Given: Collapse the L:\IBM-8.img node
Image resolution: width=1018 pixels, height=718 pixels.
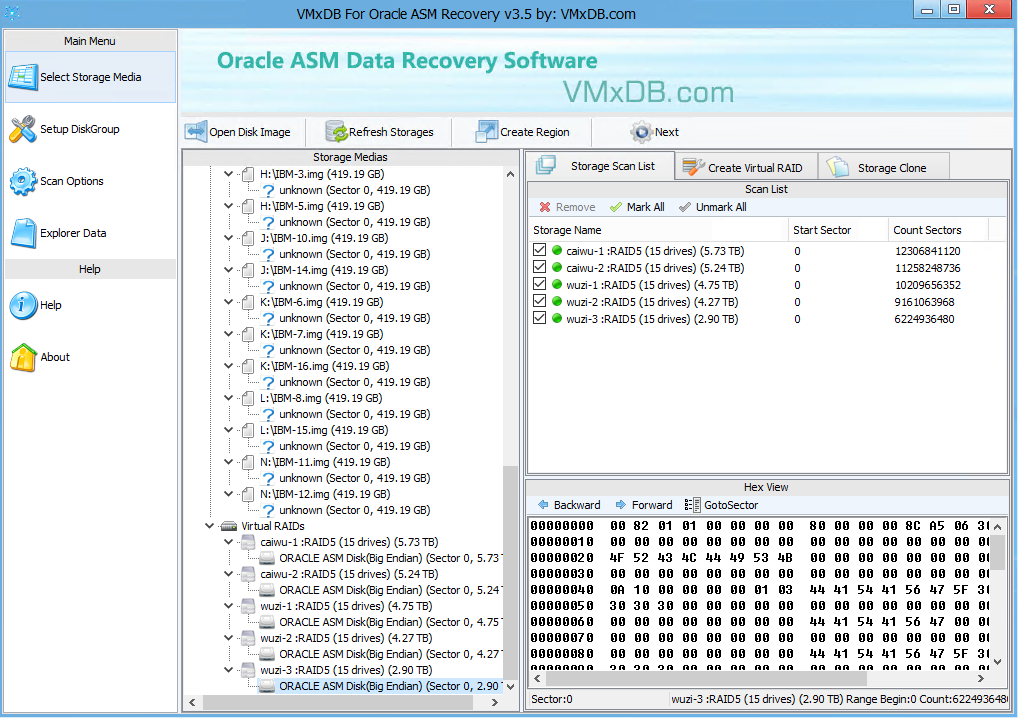Looking at the screenshot, I should [229, 398].
